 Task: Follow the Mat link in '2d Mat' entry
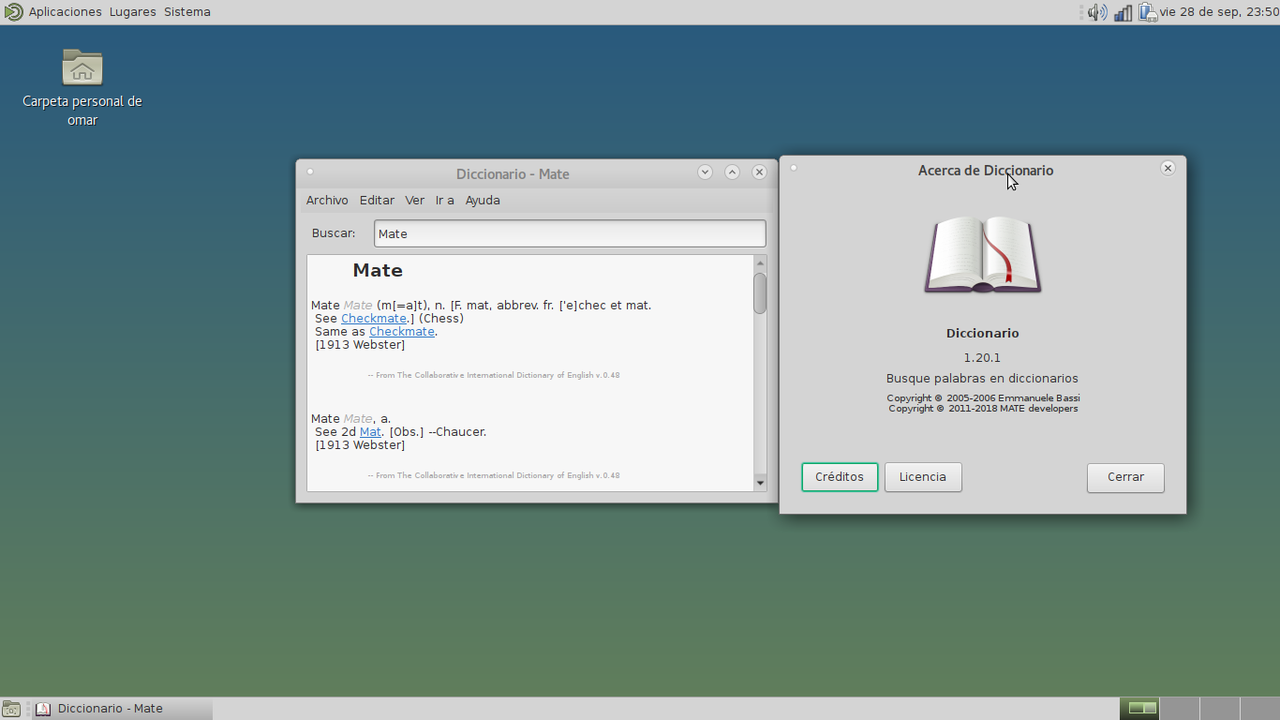click(x=370, y=432)
